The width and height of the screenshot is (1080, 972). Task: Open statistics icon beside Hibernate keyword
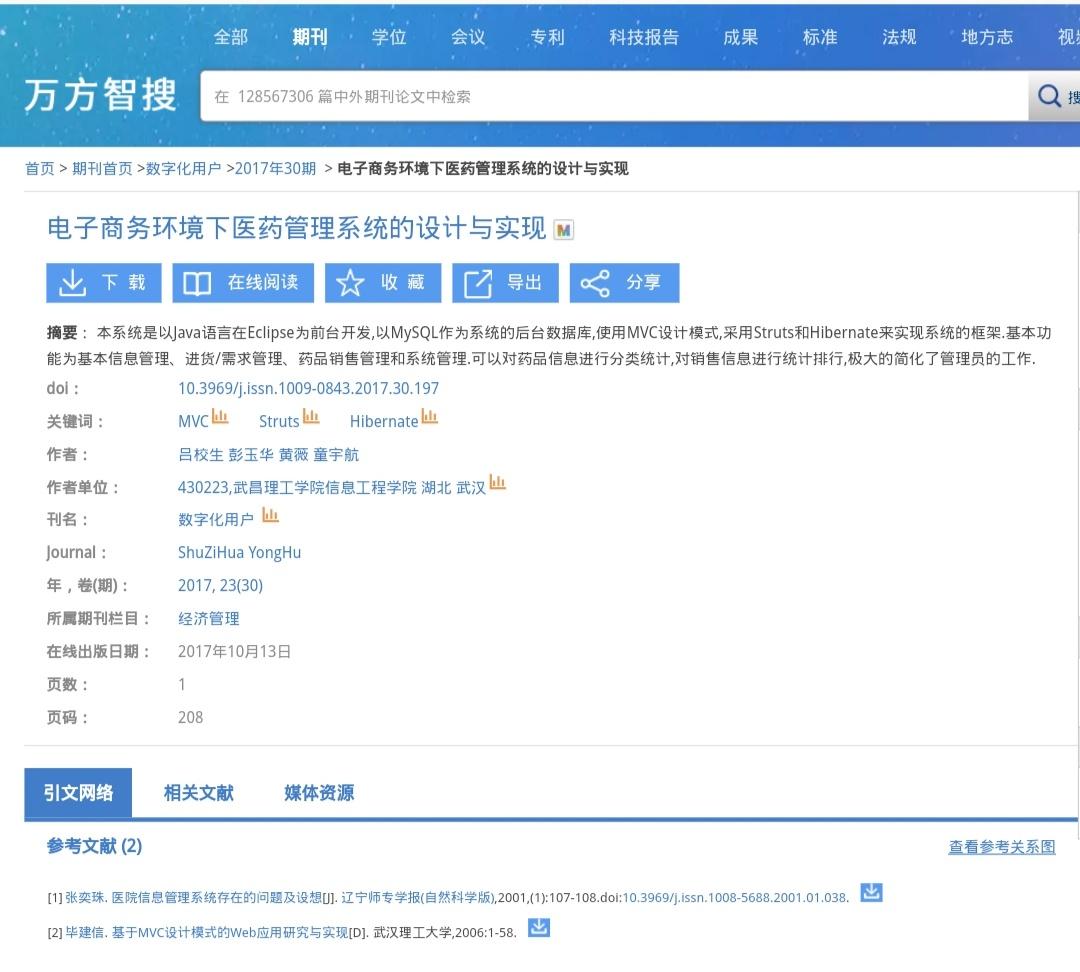coord(430,417)
